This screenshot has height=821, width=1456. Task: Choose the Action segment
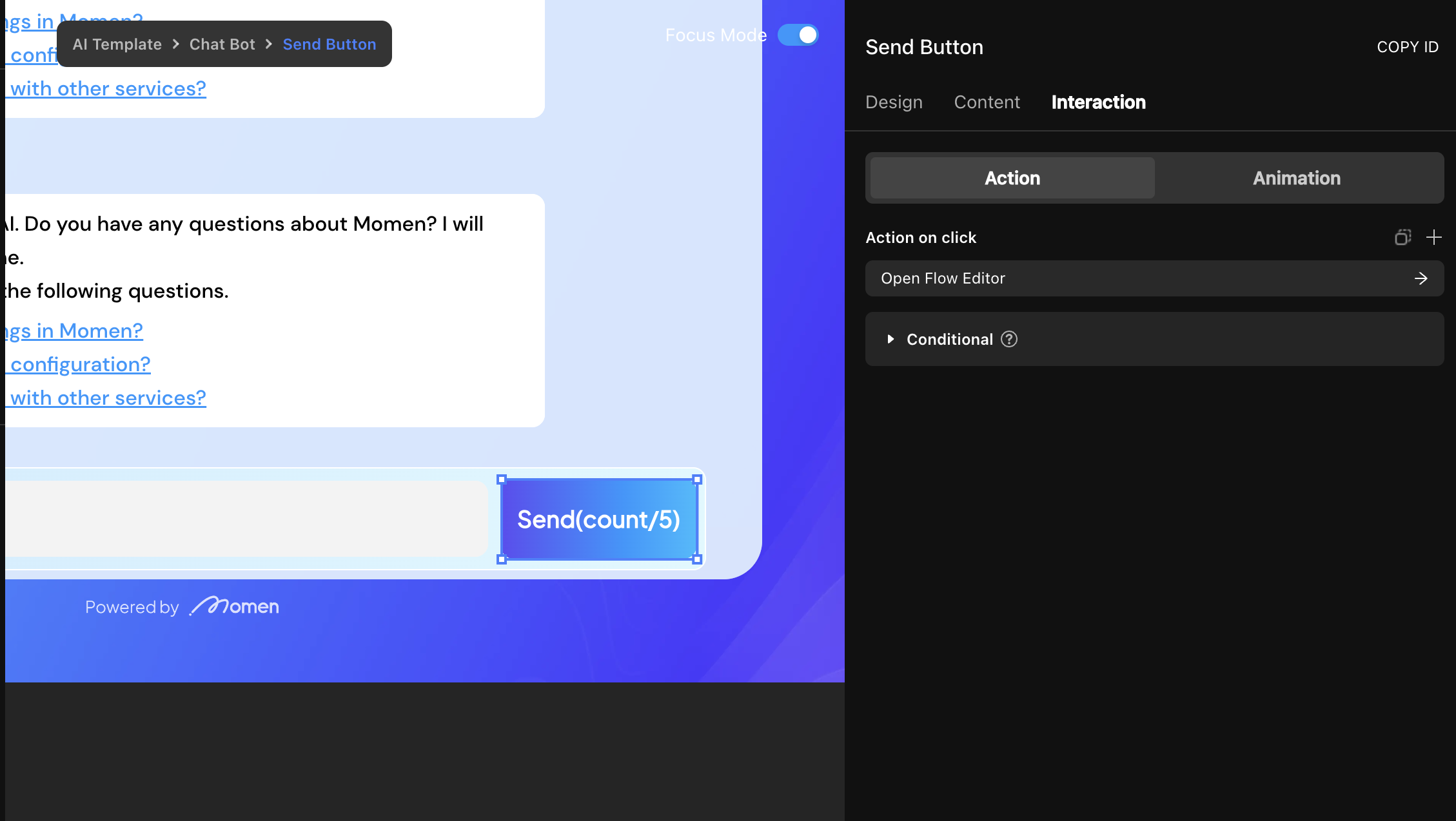[1012, 178]
